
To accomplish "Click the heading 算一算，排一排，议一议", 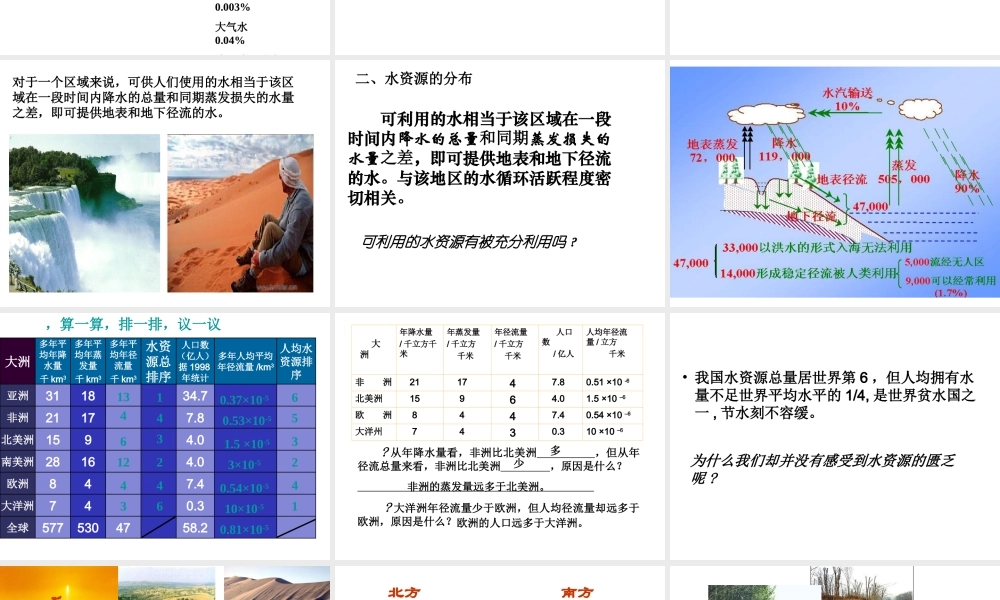I will point(133,325).
